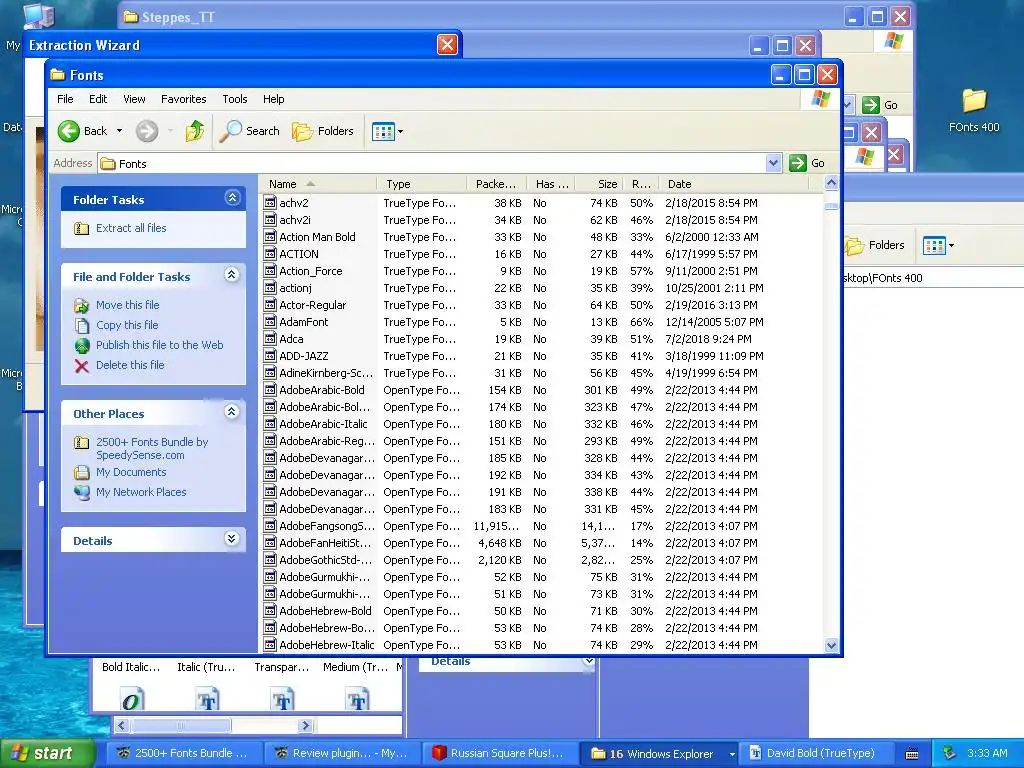Open 2500+ Fonts Bundle by SpeedySense.com link
Screen dimensions: 1024x768
(152, 449)
